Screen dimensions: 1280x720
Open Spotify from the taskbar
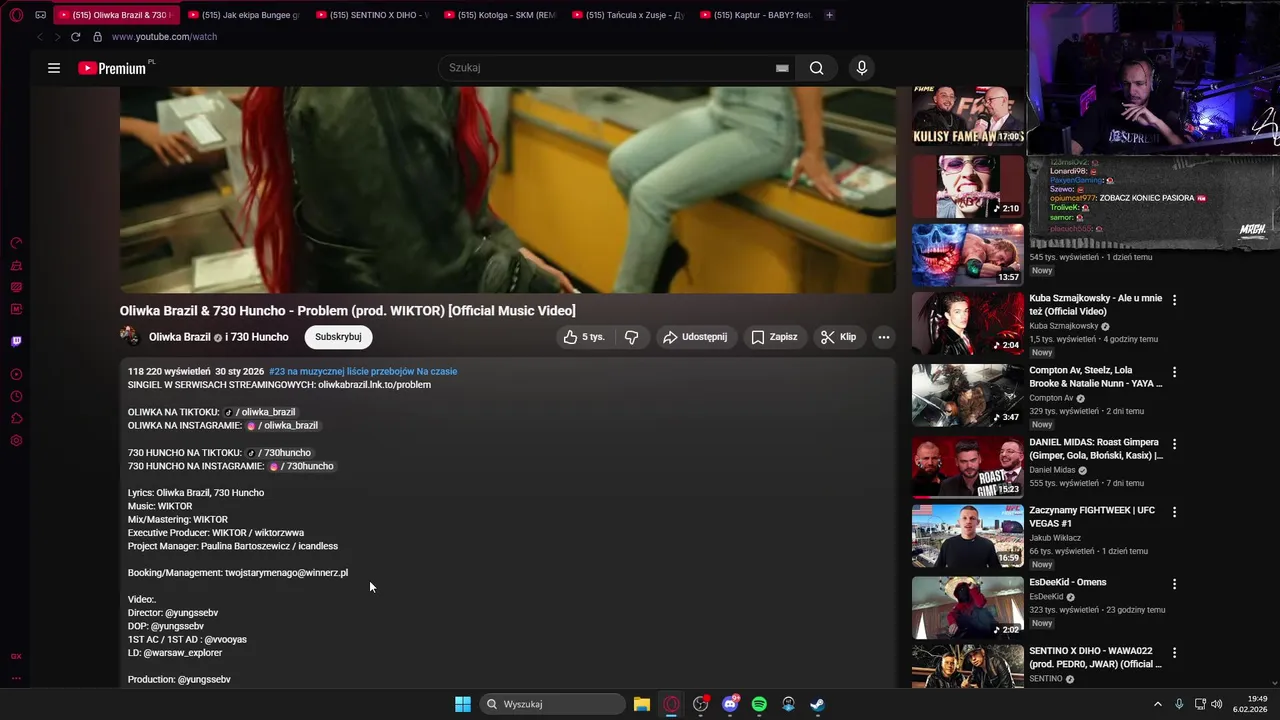(759, 704)
